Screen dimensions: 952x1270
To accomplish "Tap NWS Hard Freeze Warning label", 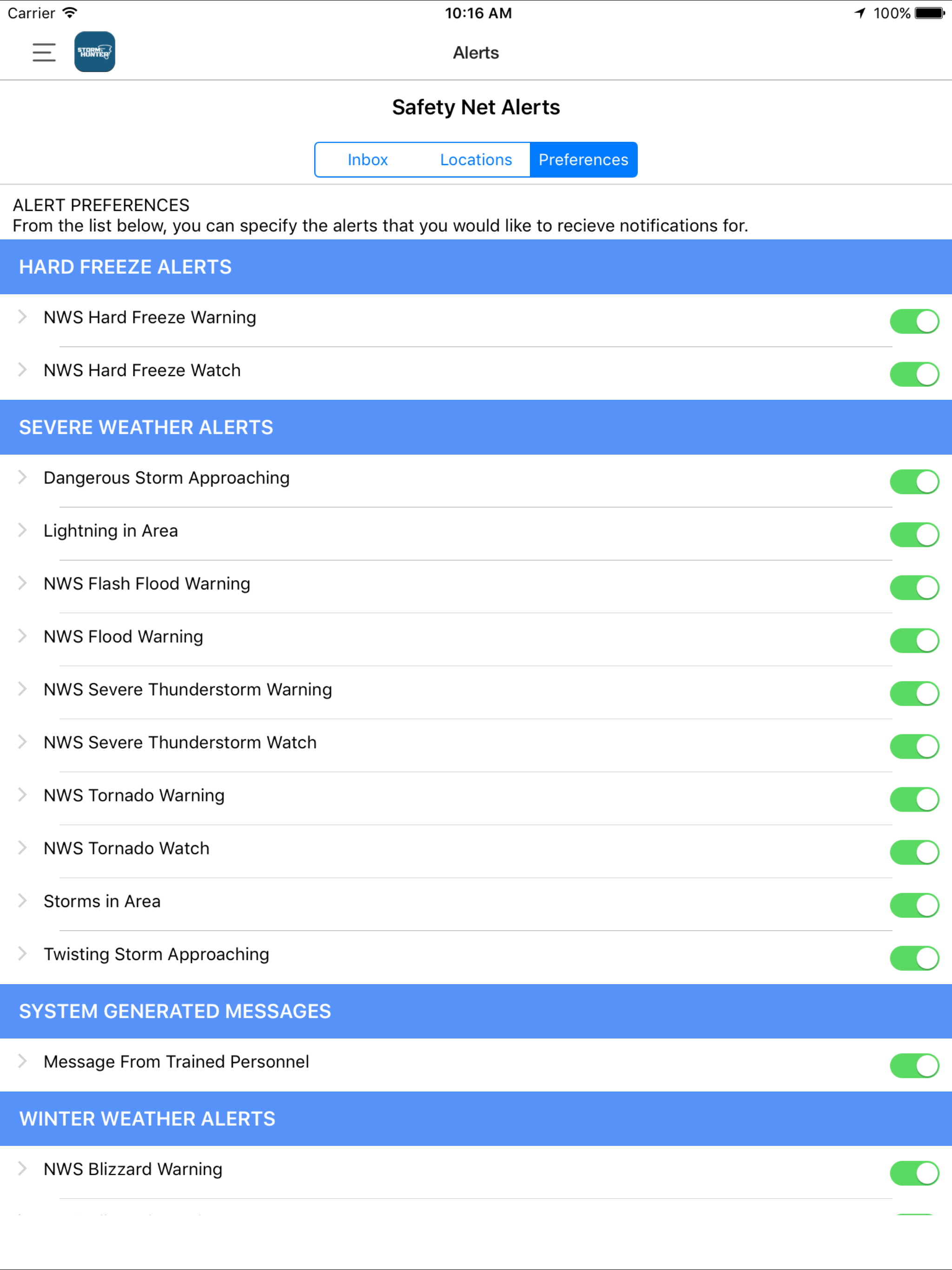I will tap(150, 317).
